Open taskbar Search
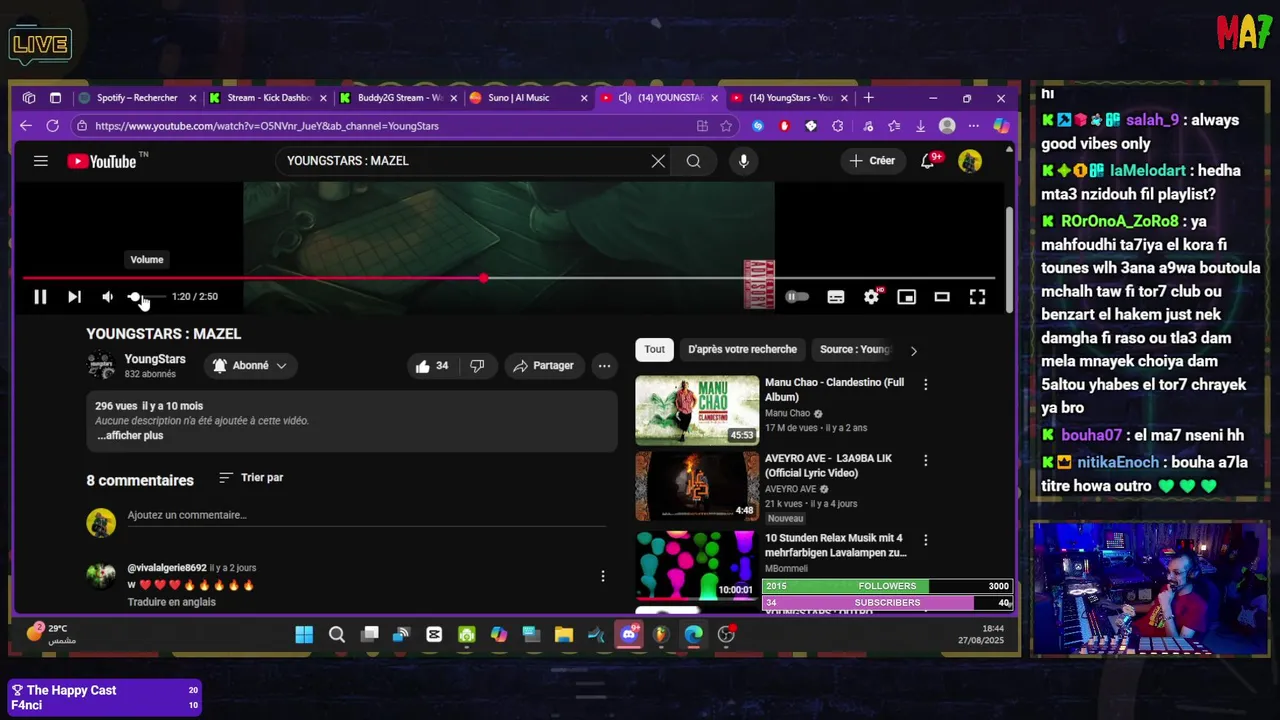The height and width of the screenshot is (720, 1280). coord(337,634)
